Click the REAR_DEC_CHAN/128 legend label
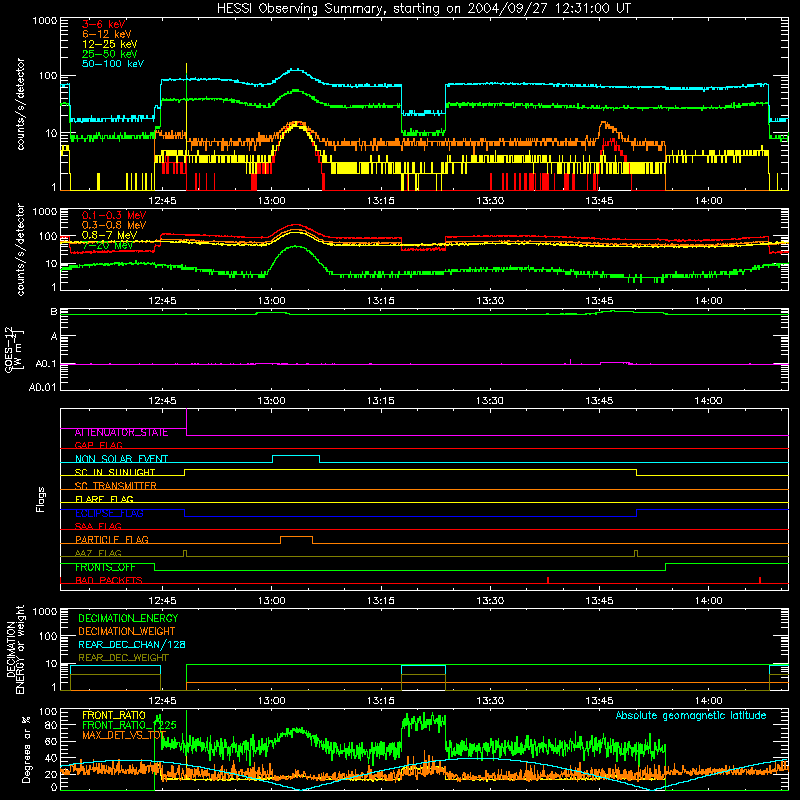The width and height of the screenshot is (800, 800). [x=132, y=644]
